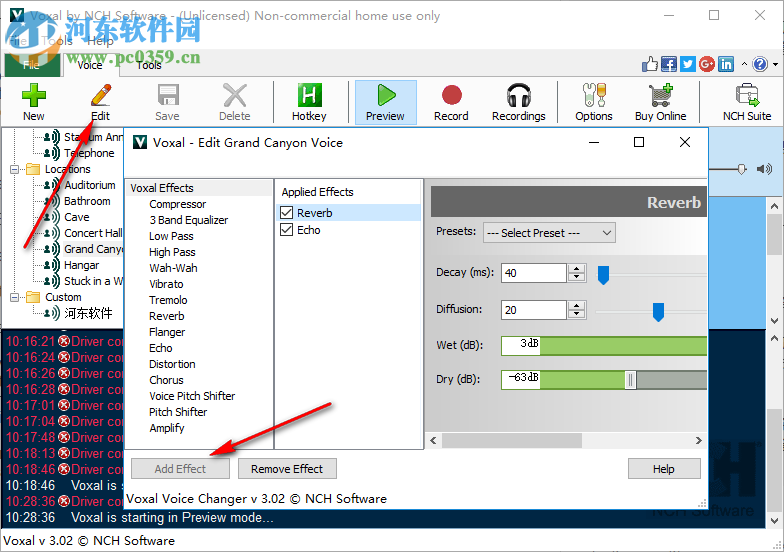Open the Hotkey settings icon
This screenshot has height=552, width=784.
310,95
